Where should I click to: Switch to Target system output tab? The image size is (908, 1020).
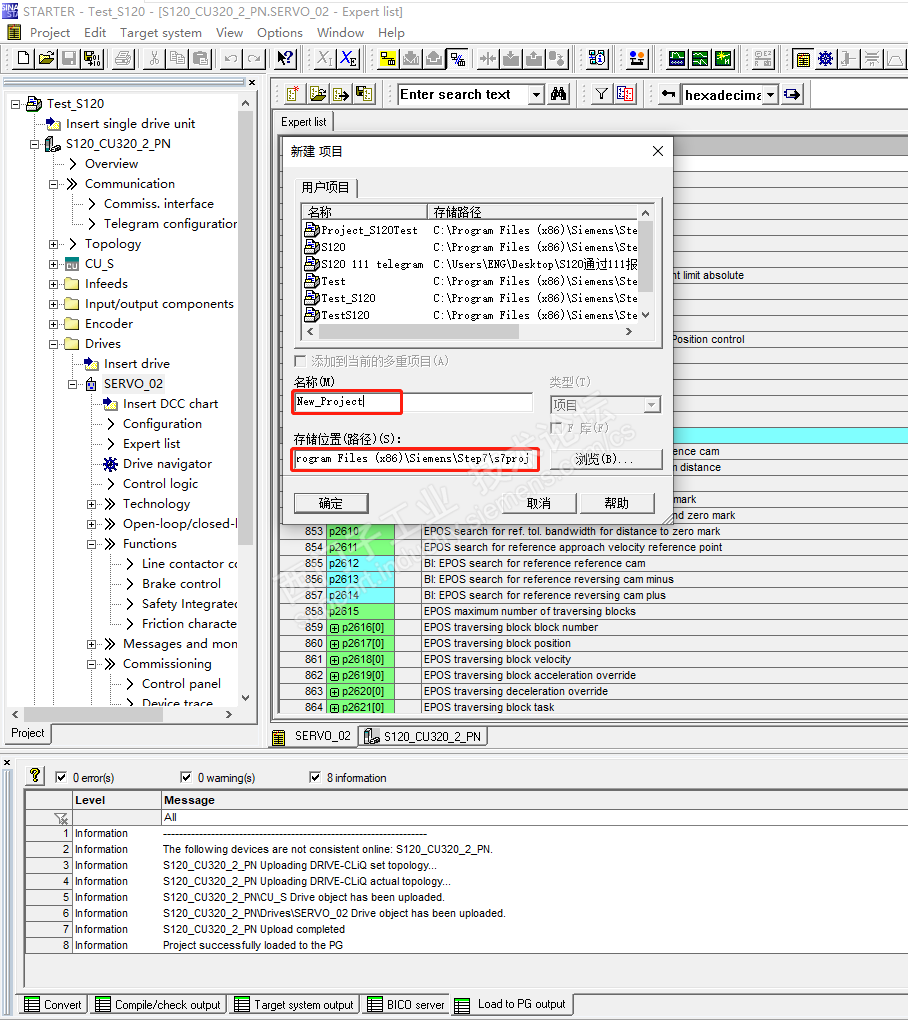click(294, 1004)
